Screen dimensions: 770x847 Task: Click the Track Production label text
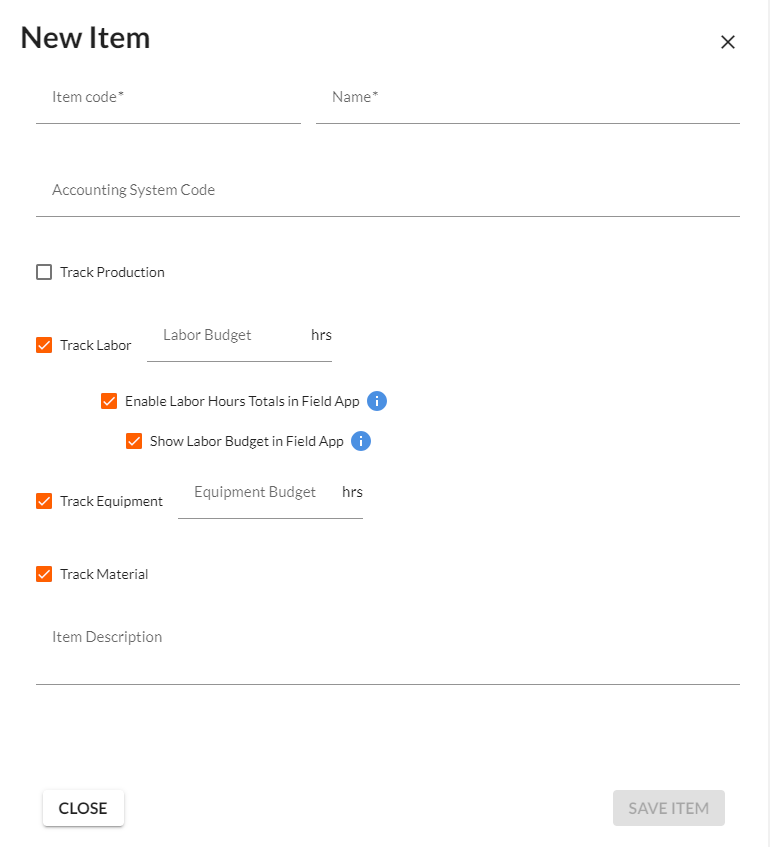[x=112, y=272]
